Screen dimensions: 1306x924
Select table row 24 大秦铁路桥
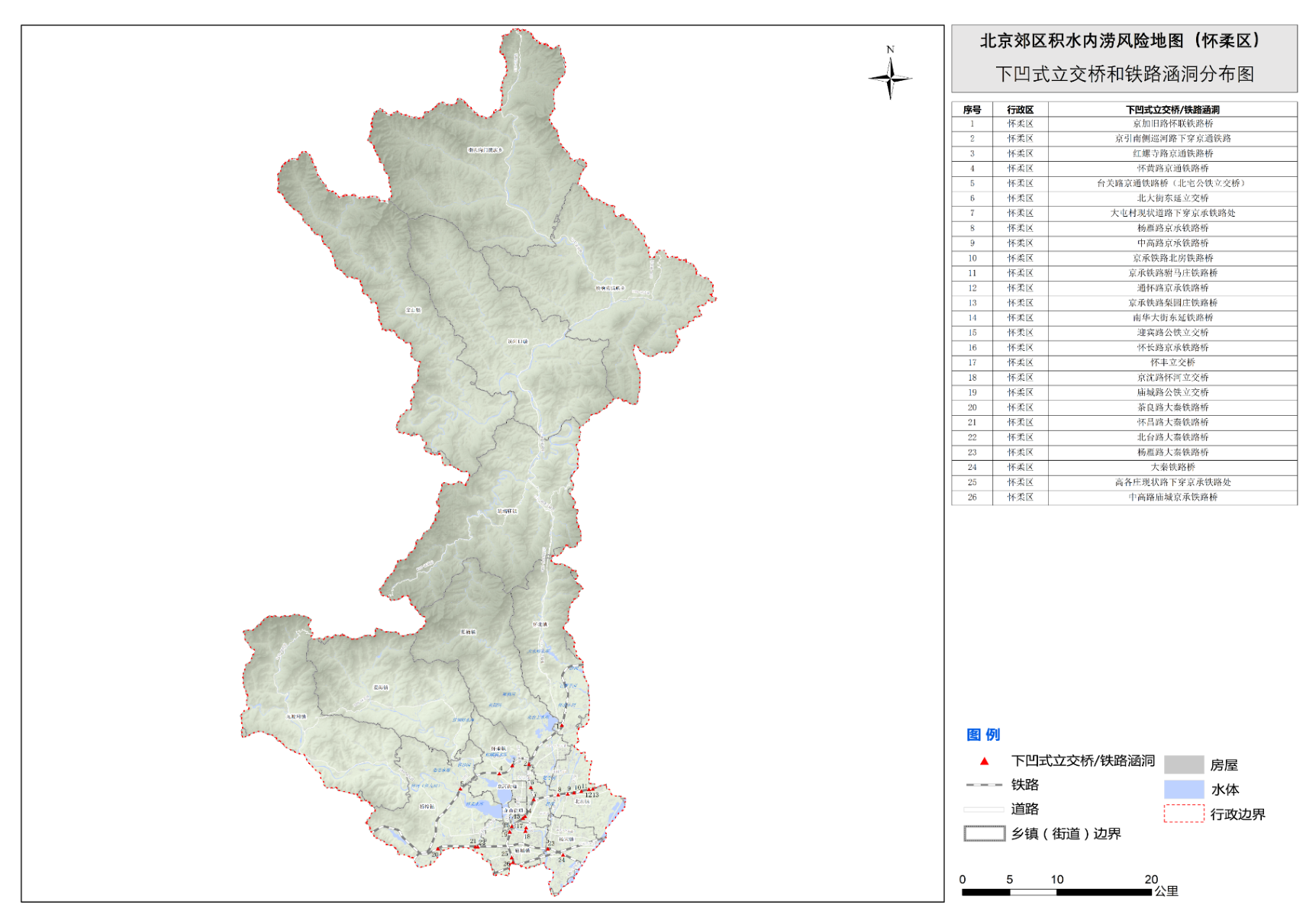click(x=1172, y=467)
